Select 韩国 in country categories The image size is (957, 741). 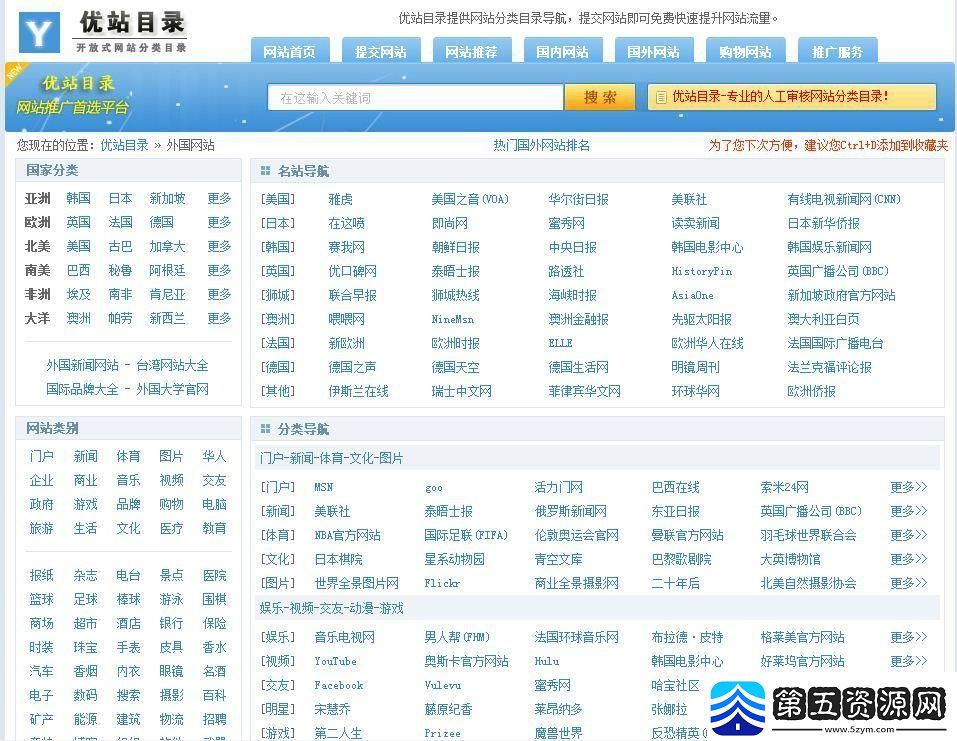click(x=79, y=198)
